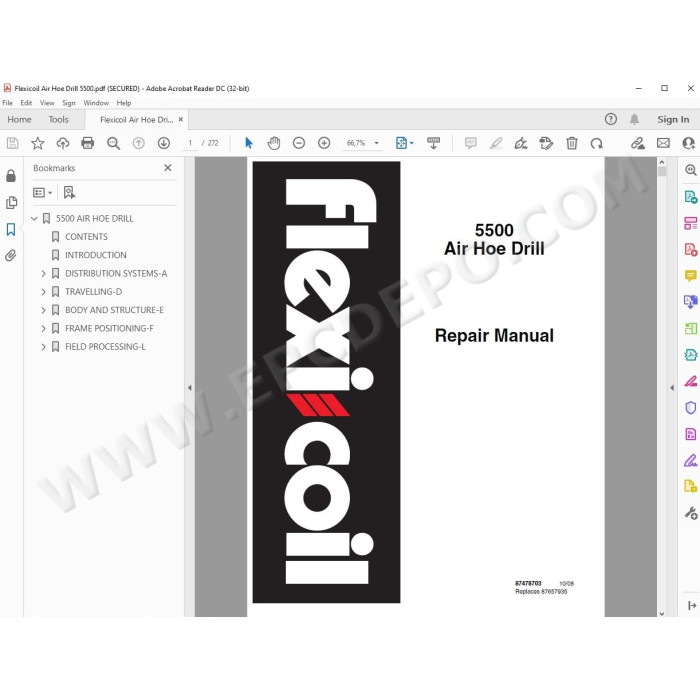Click the page number input field

tap(190, 143)
